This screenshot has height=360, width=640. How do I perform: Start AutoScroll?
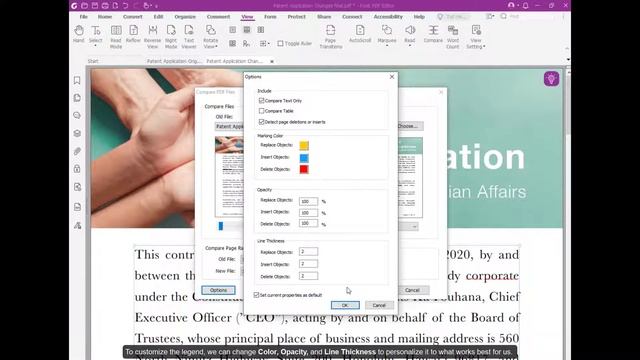(360, 33)
